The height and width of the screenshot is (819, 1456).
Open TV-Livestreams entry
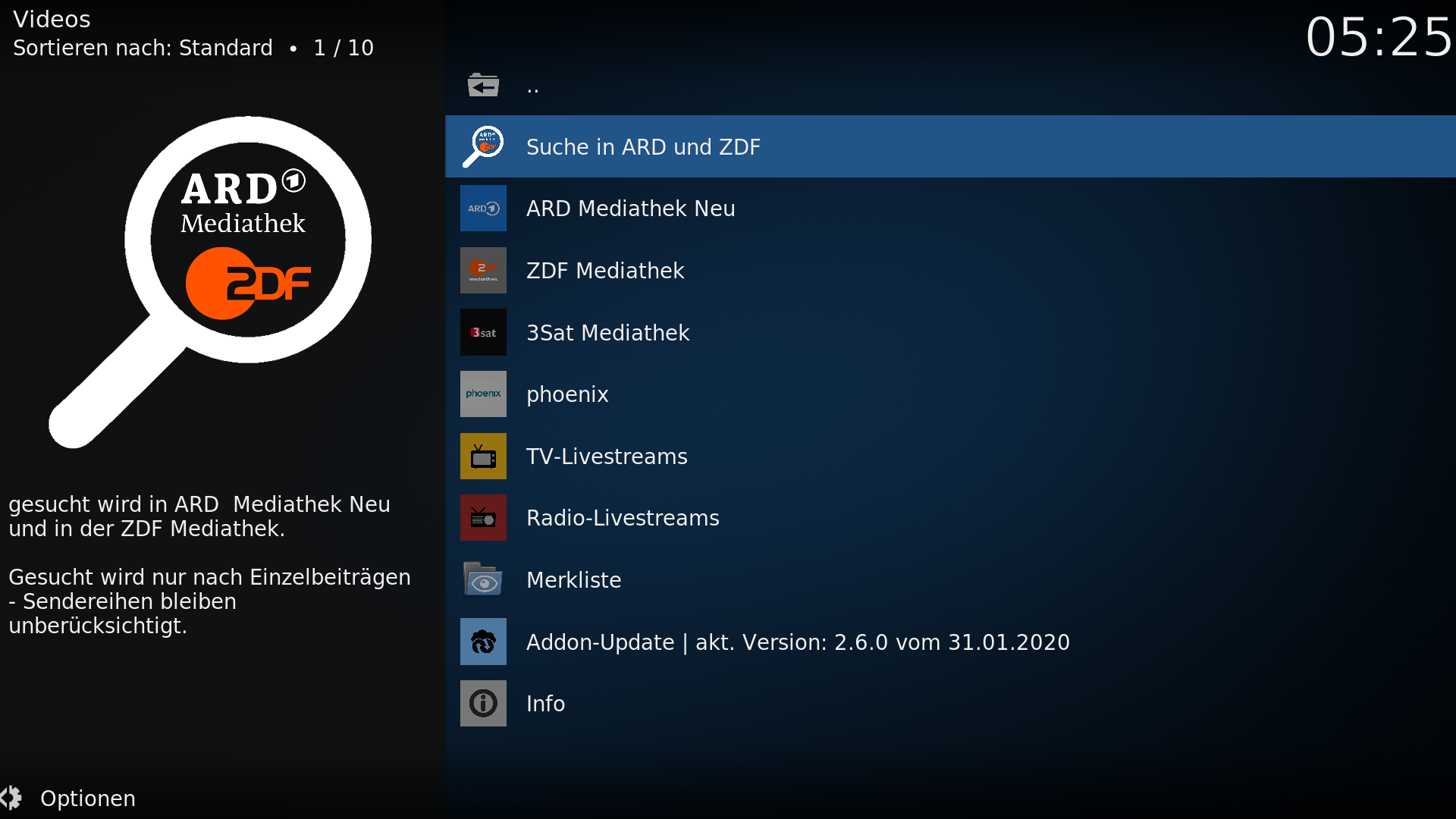click(950, 456)
